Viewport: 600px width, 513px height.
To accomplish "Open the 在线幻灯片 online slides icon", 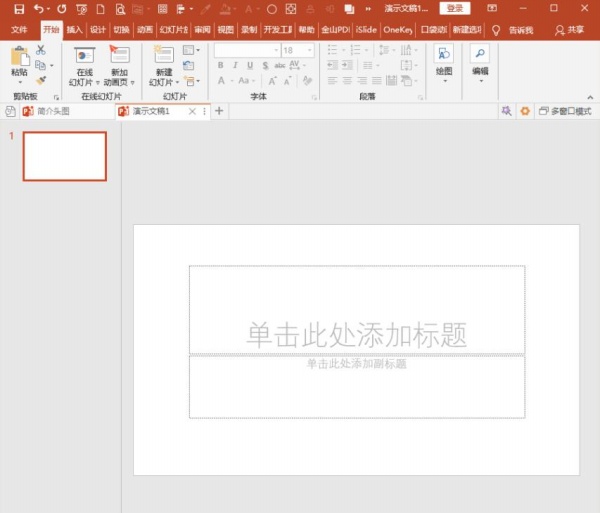I will tap(85, 56).
